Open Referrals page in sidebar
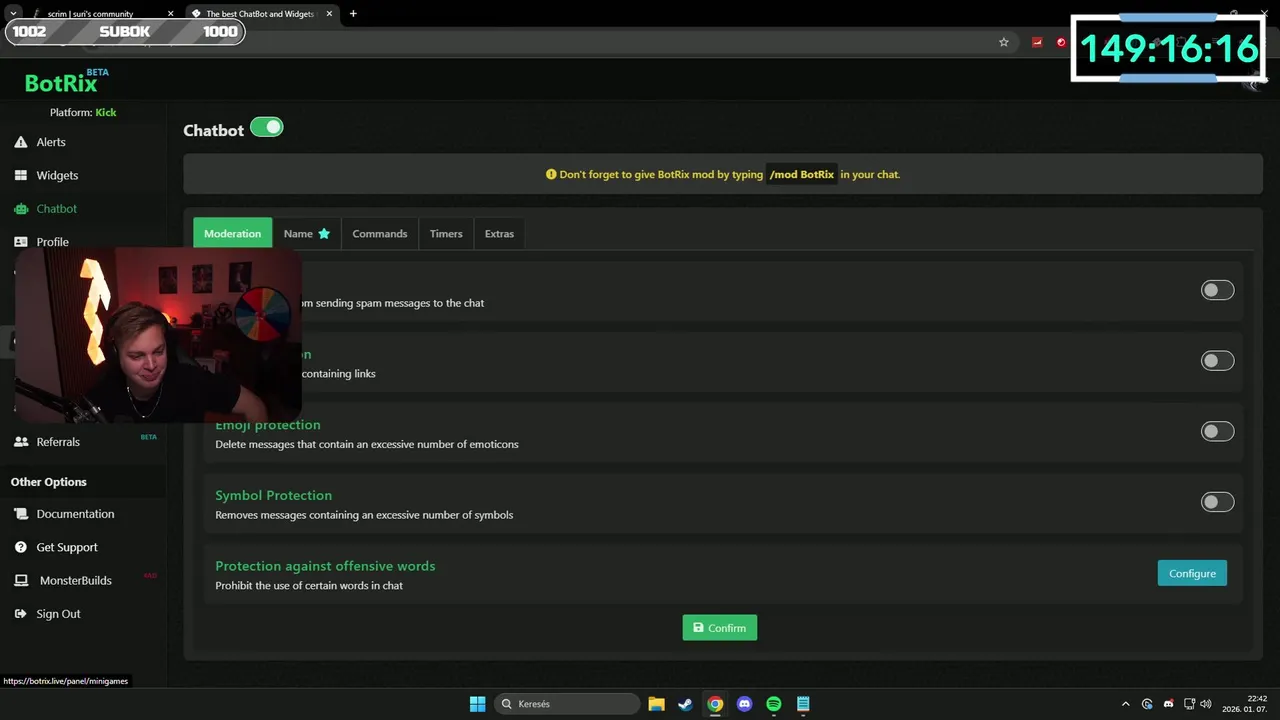The height and width of the screenshot is (720, 1280). coord(58,442)
